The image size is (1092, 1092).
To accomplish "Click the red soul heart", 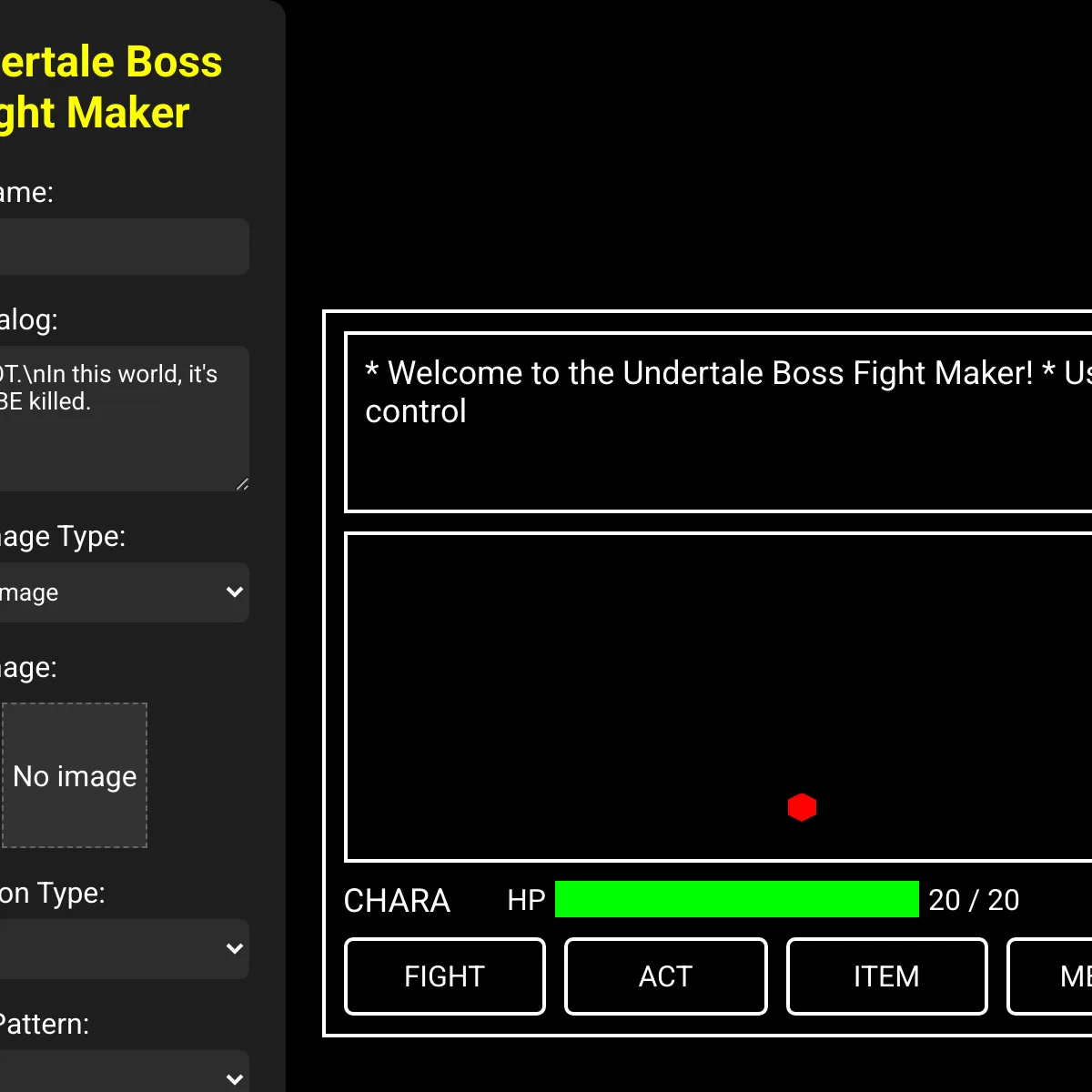I will (802, 807).
